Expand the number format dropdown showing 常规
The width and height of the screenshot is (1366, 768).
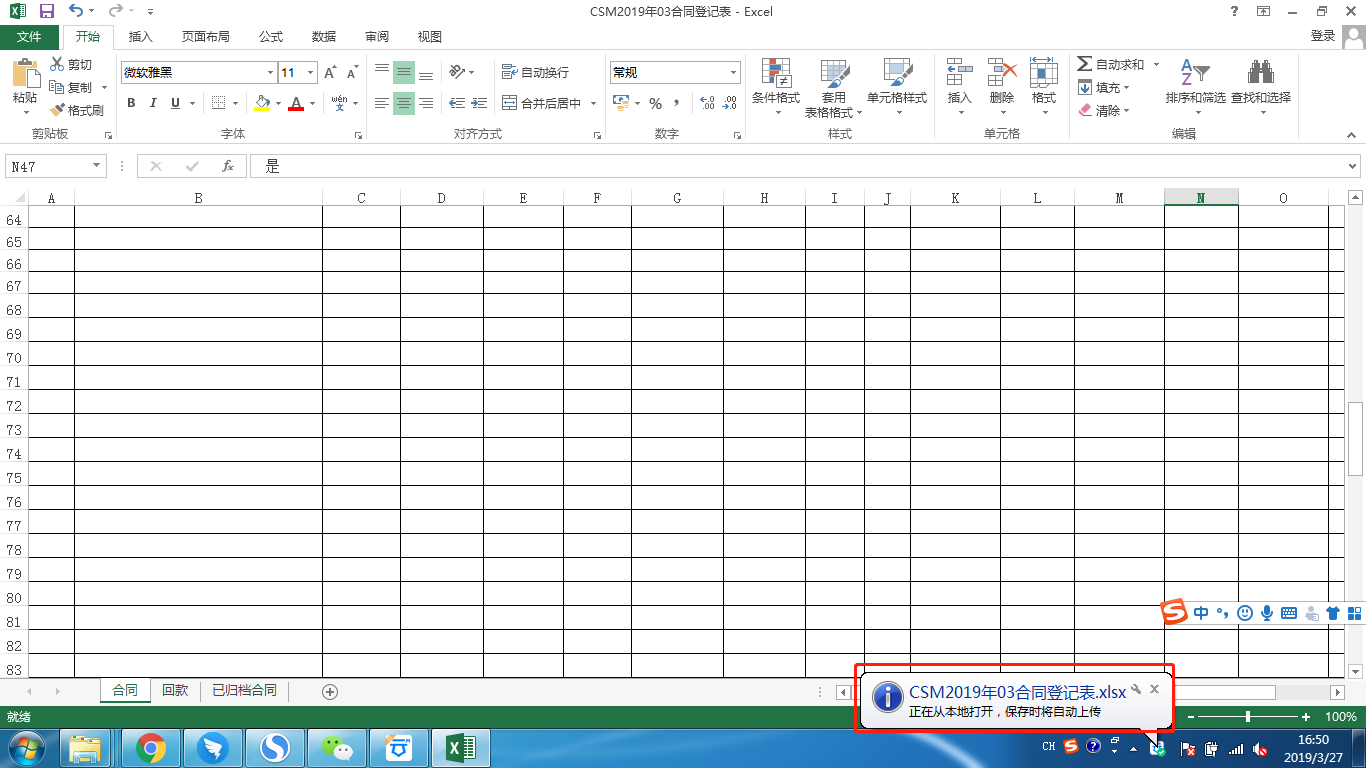(x=733, y=73)
